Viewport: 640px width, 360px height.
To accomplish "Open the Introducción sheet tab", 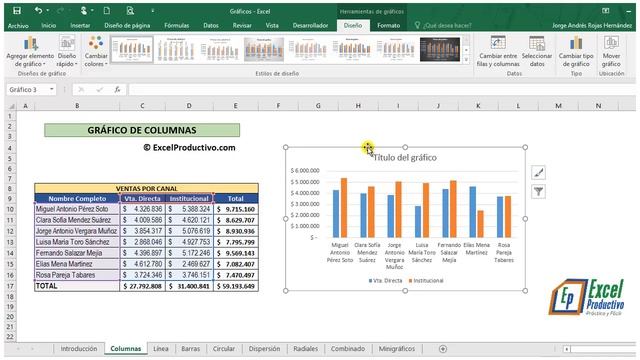I will click(79, 349).
